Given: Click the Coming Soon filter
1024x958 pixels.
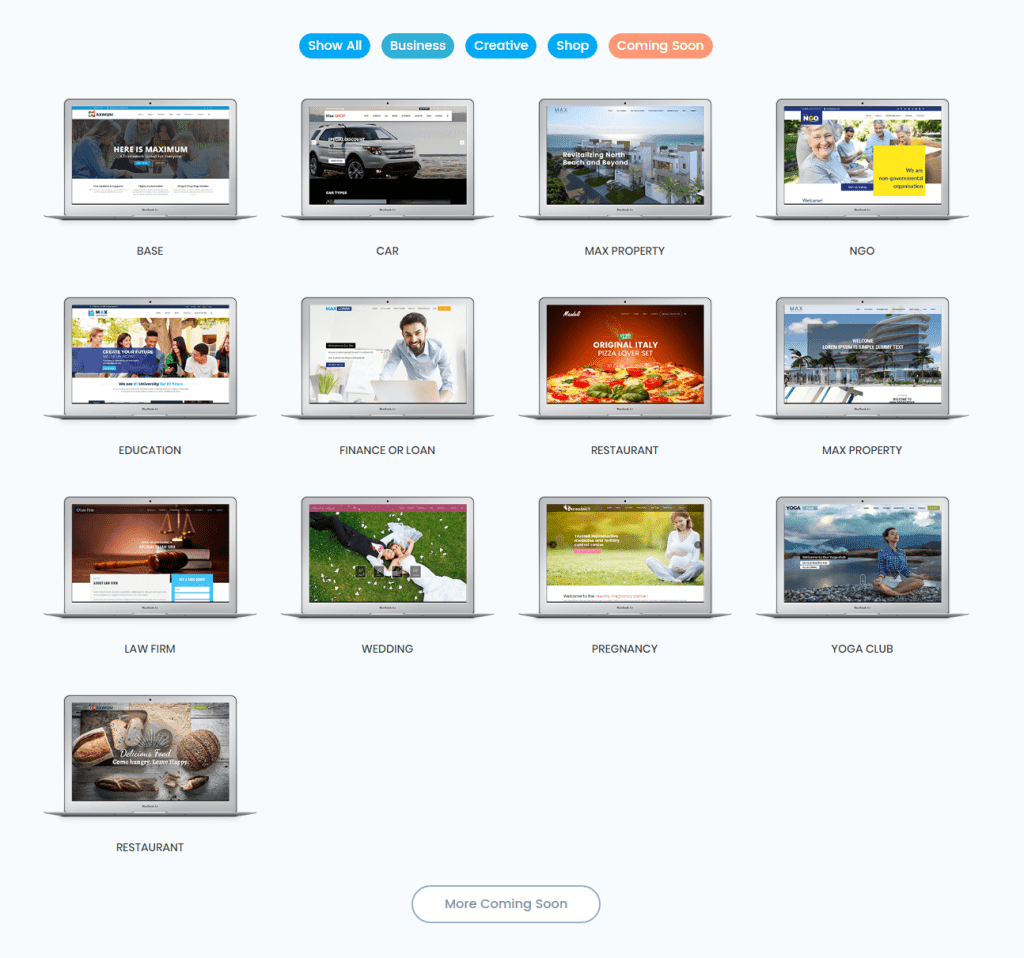Looking at the screenshot, I should [660, 45].
